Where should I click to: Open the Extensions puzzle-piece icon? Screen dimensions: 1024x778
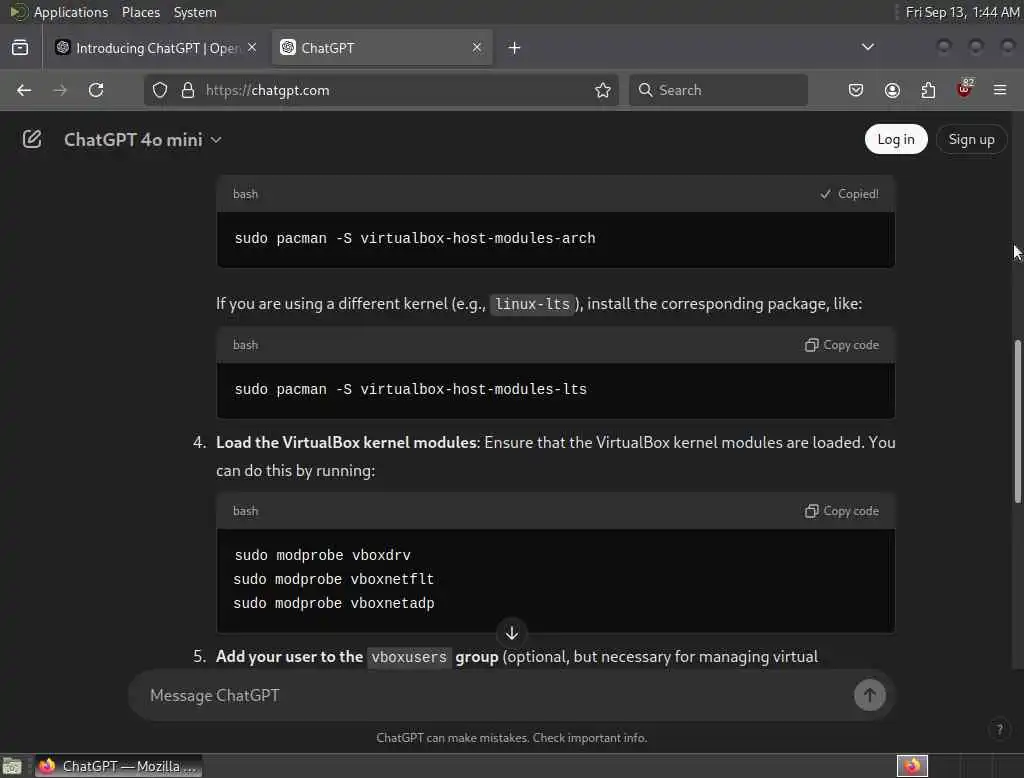point(928,90)
